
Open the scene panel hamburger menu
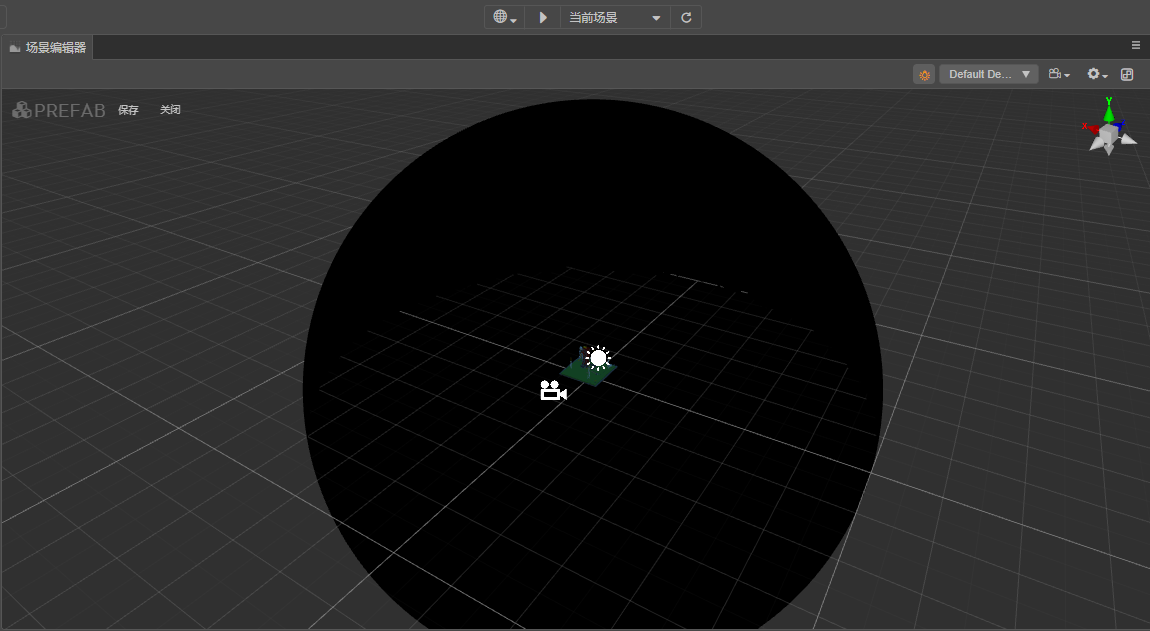point(1135,45)
